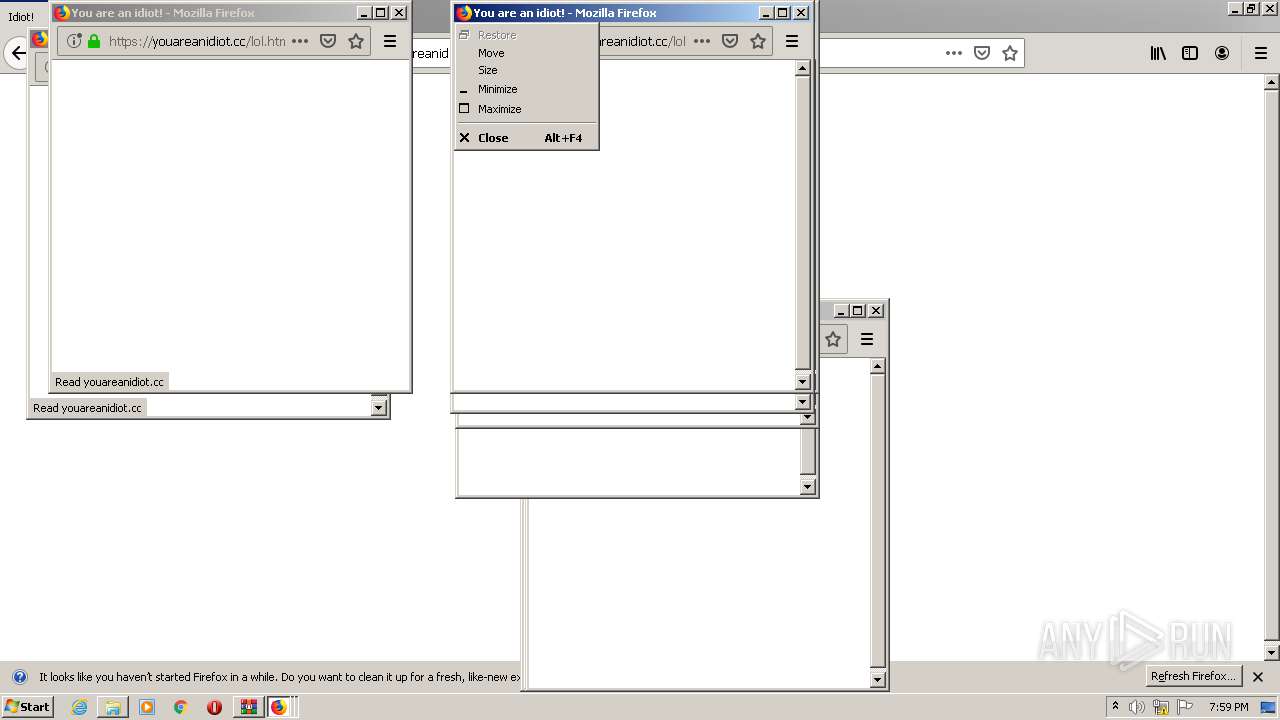Image resolution: width=1280 pixels, height=720 pixels.
Task: Click the Refresh Firefox button
Action: coord(1194,676)
